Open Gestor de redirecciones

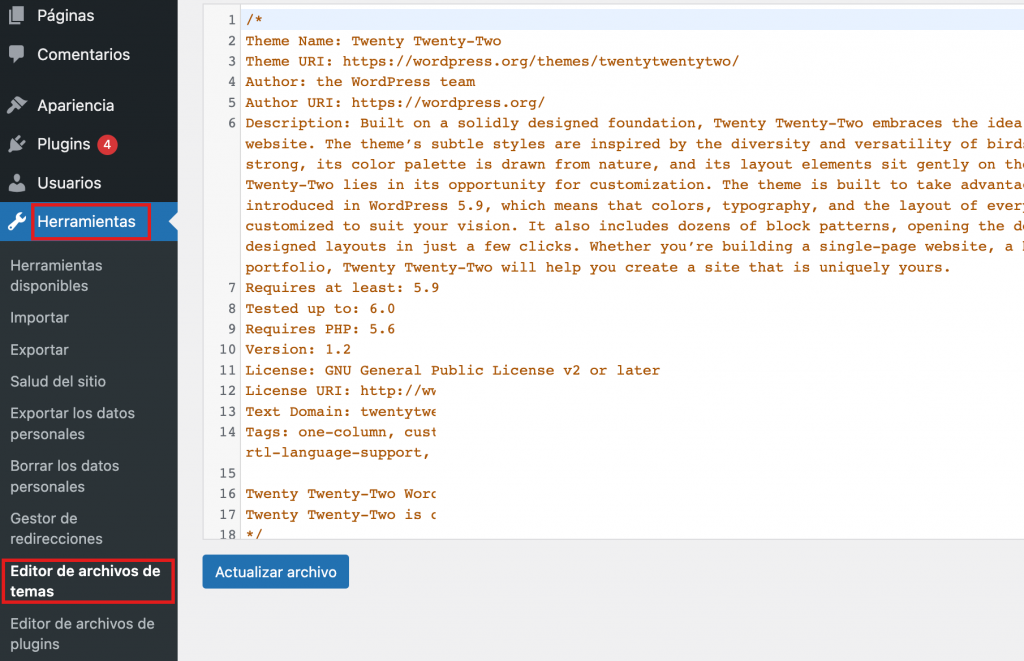coord(56,529)
